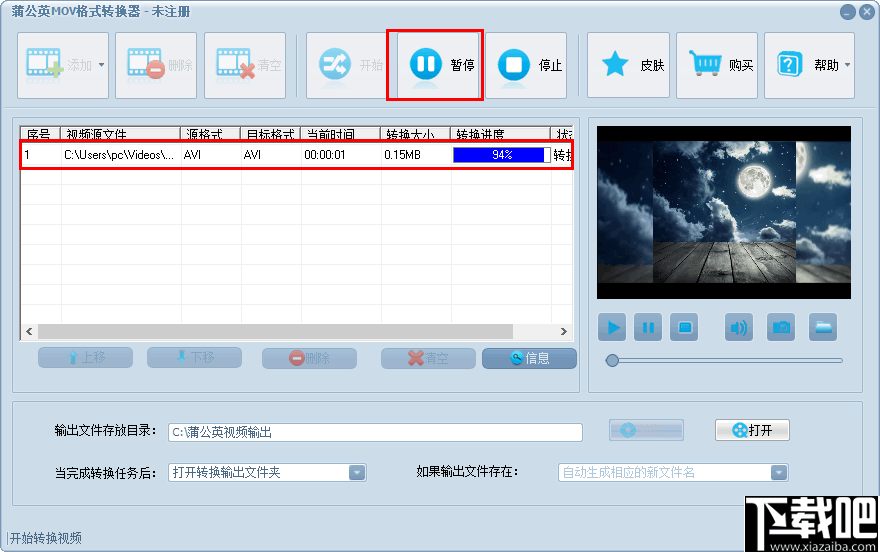Click the 转换进度 column header
Image resolution: width=880 pixels, height=552 pixels.
(x=501, y=134)
